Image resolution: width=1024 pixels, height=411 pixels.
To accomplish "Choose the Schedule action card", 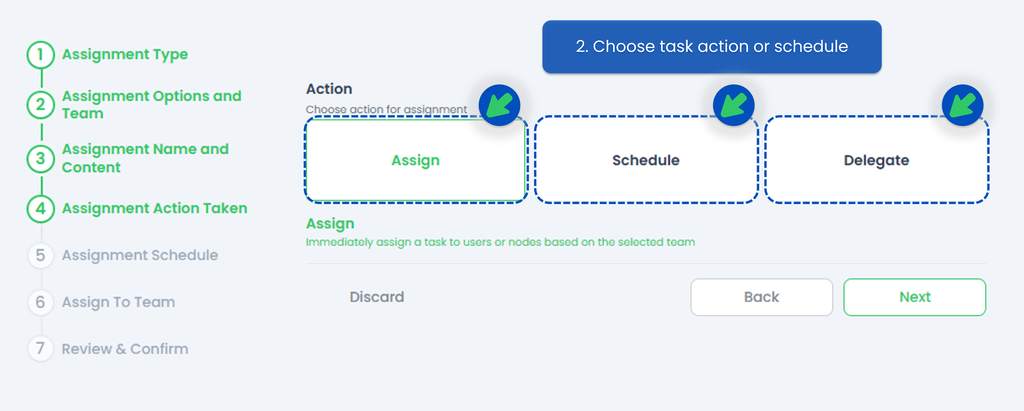I will pos(645,160).
